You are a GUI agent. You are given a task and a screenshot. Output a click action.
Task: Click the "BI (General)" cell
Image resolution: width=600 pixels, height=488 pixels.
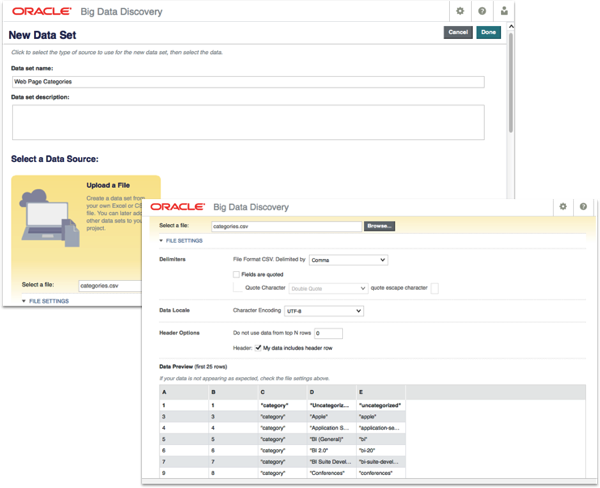[x=331, y=439]
